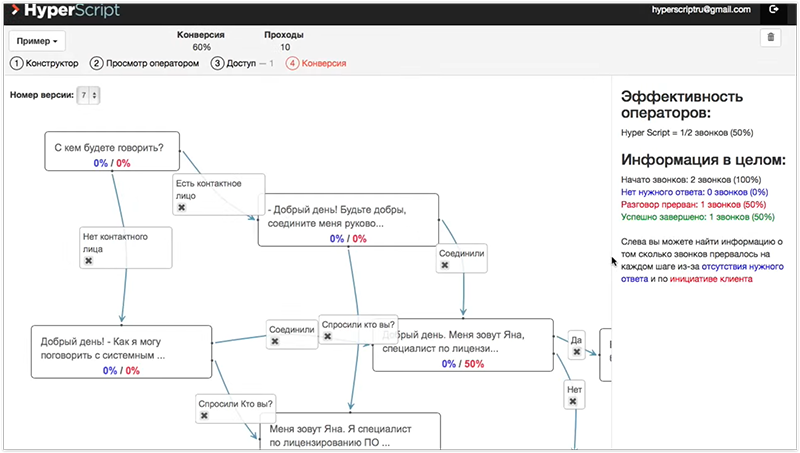Delete the 'Нет контактного лица' connection X

(88, 261)
